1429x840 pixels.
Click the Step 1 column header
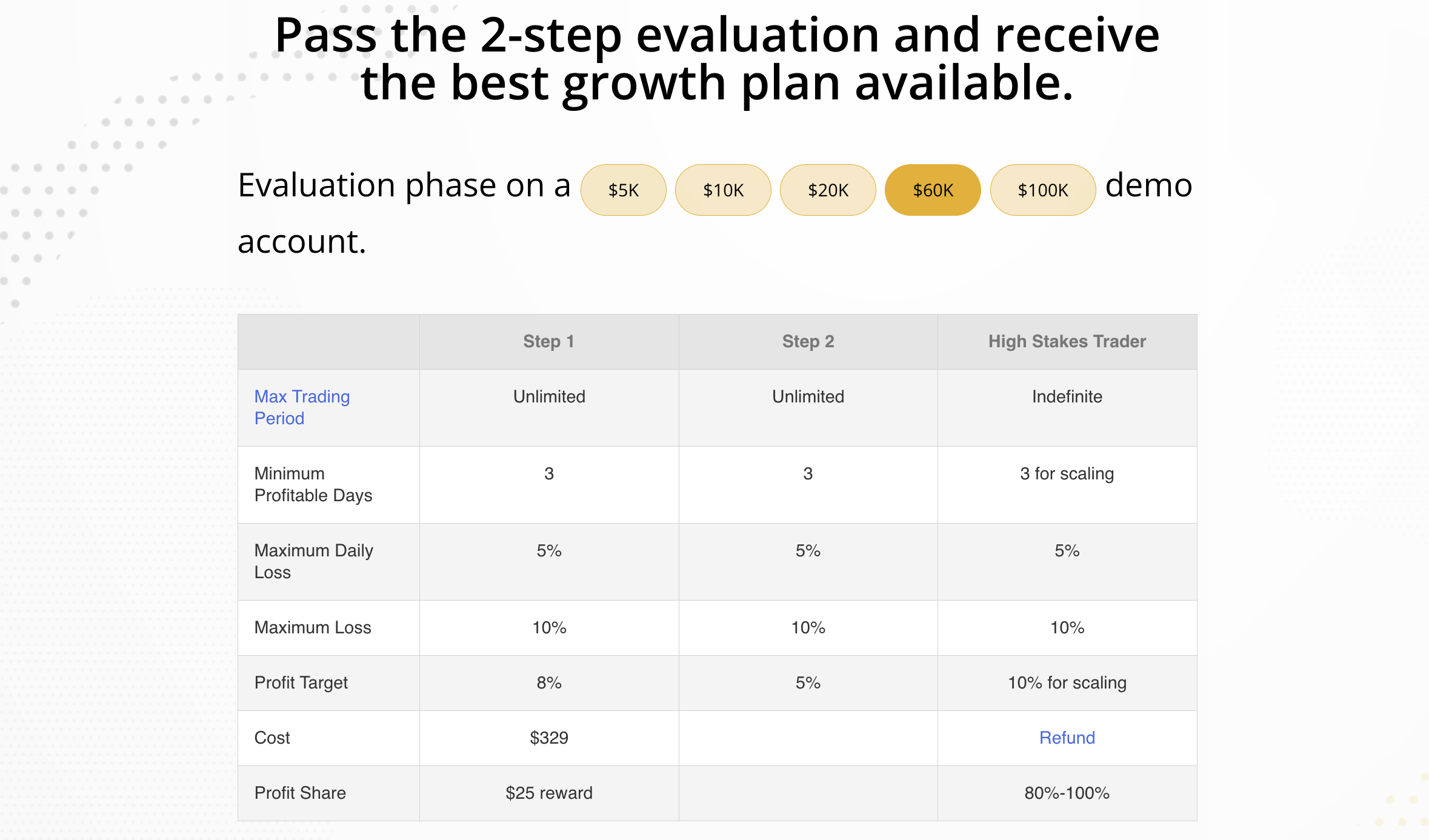click(549, 342)
